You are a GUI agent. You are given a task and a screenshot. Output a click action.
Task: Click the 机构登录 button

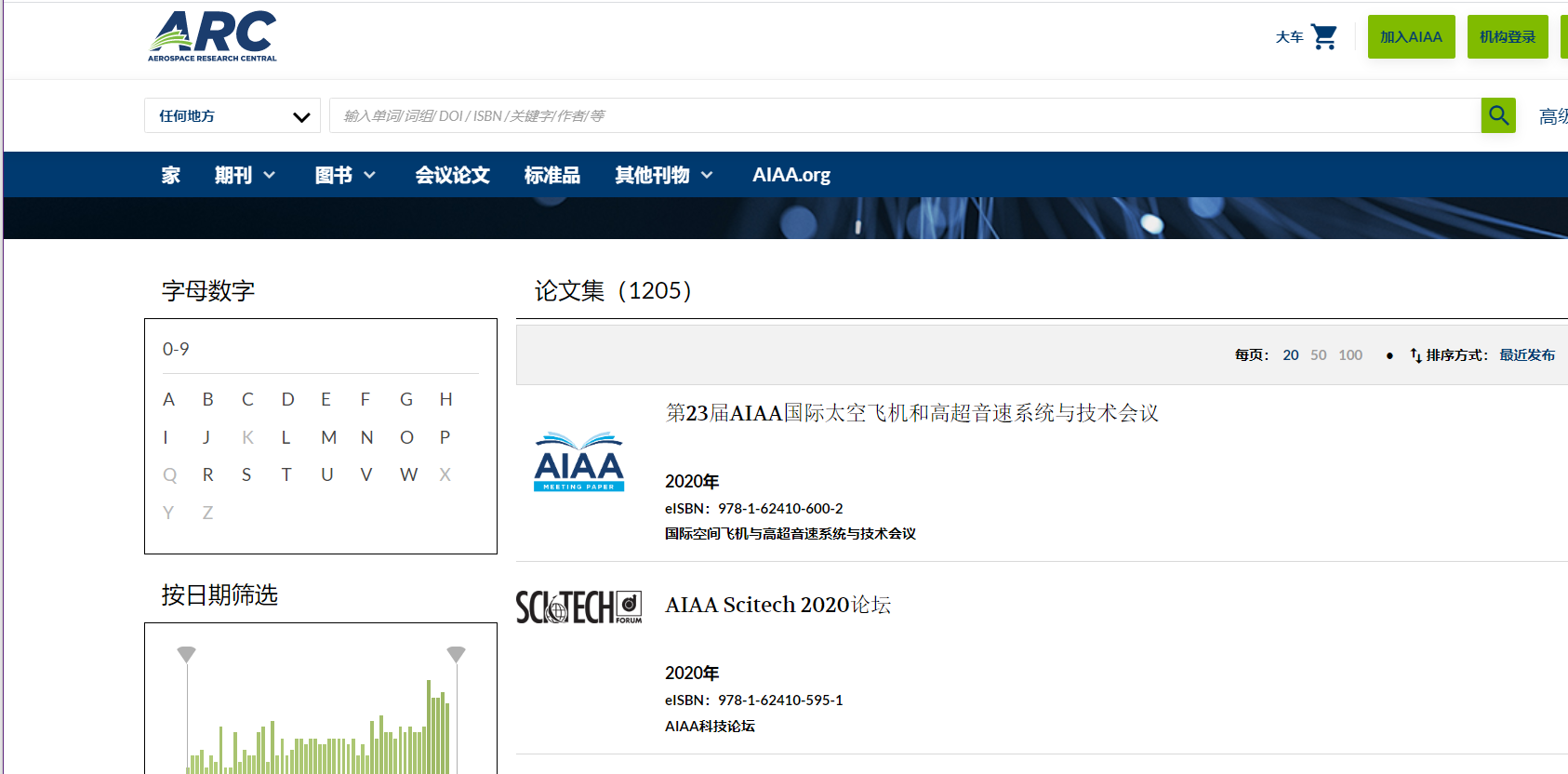[1508, 37]
